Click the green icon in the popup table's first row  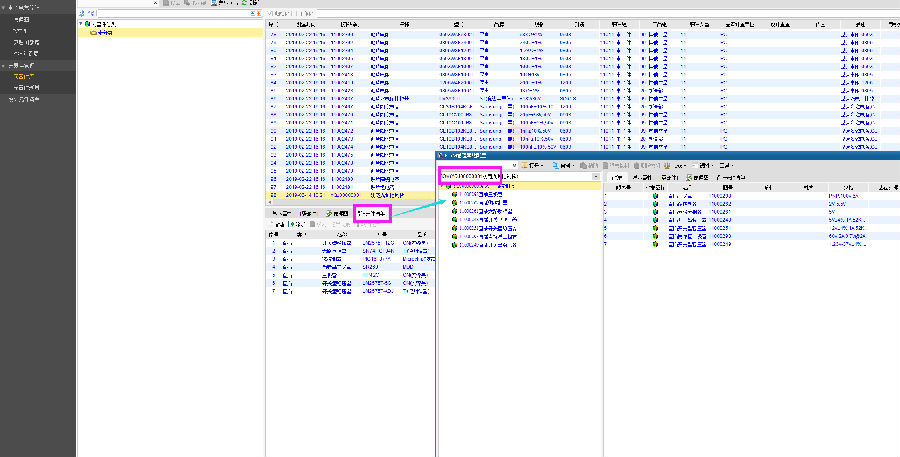point(656,196)
